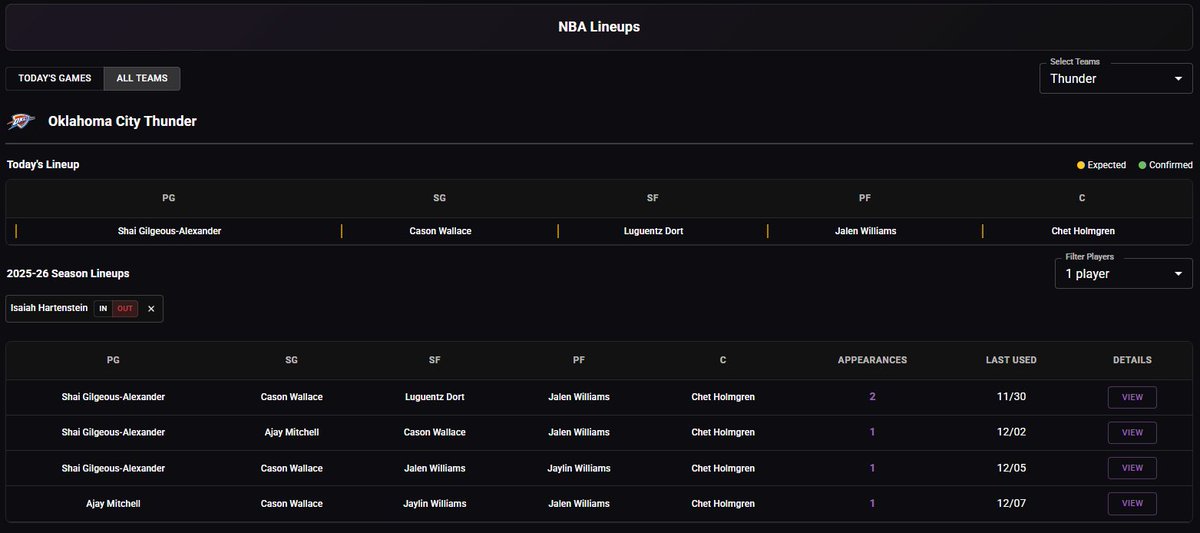The height and width of the screenshot is (533, 1200).
Task: View details for the 11/30 lineup
Action: pyautogui.click(x=1132, y=397)
